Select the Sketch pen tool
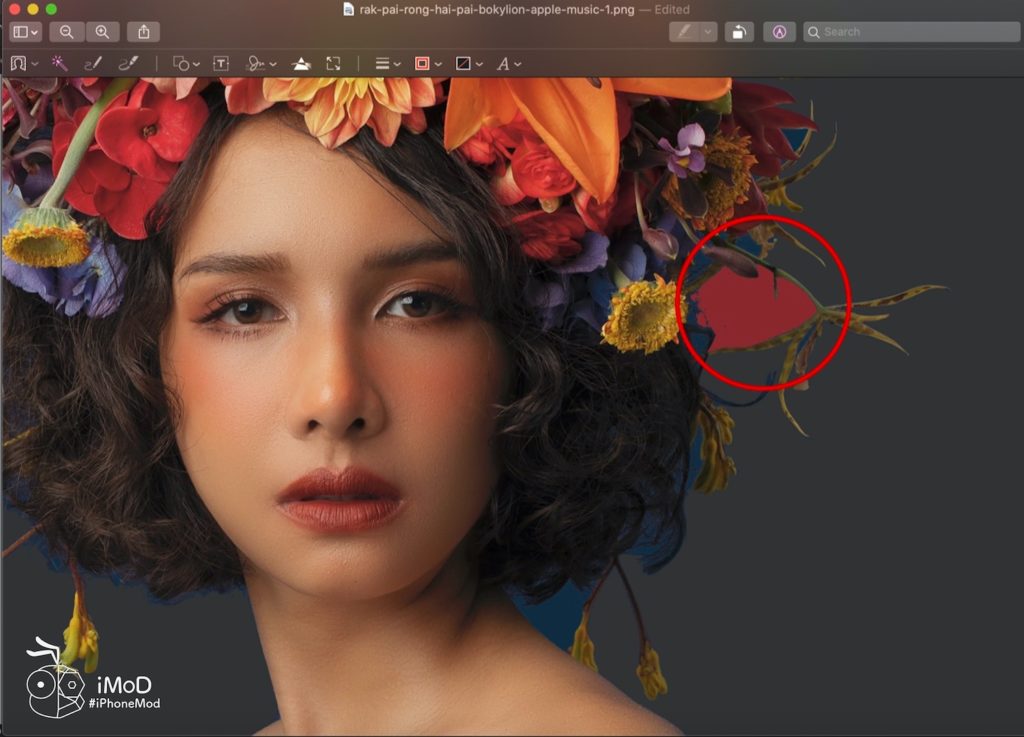Image resolution: width=1024 pixels, height=737 pixels. 93,63
